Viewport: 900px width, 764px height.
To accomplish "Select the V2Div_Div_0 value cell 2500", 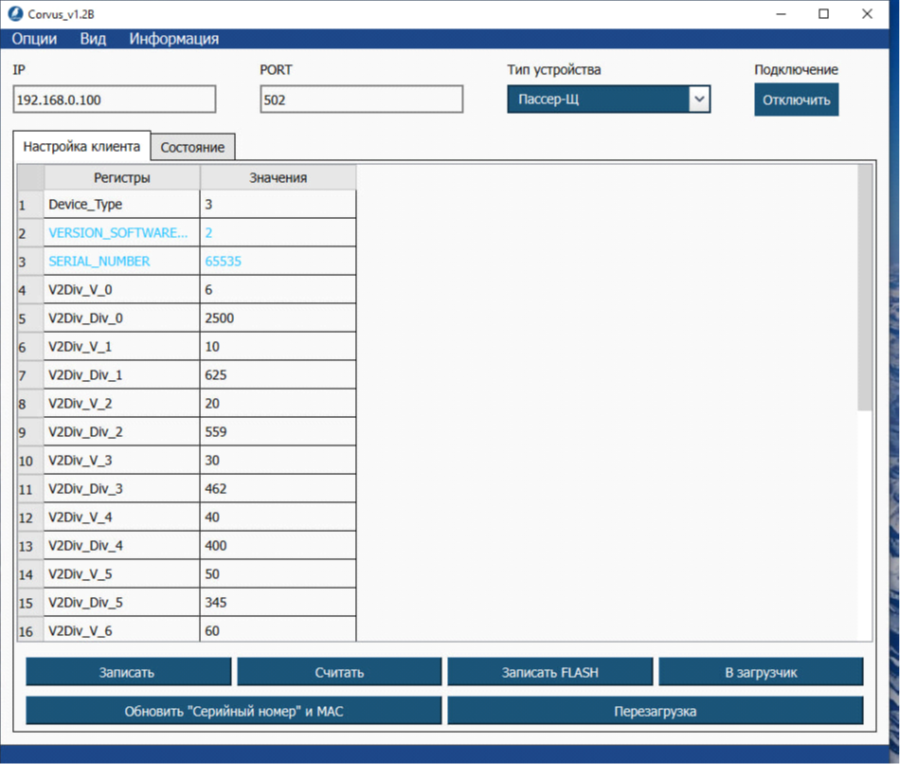I will (278, 318).
